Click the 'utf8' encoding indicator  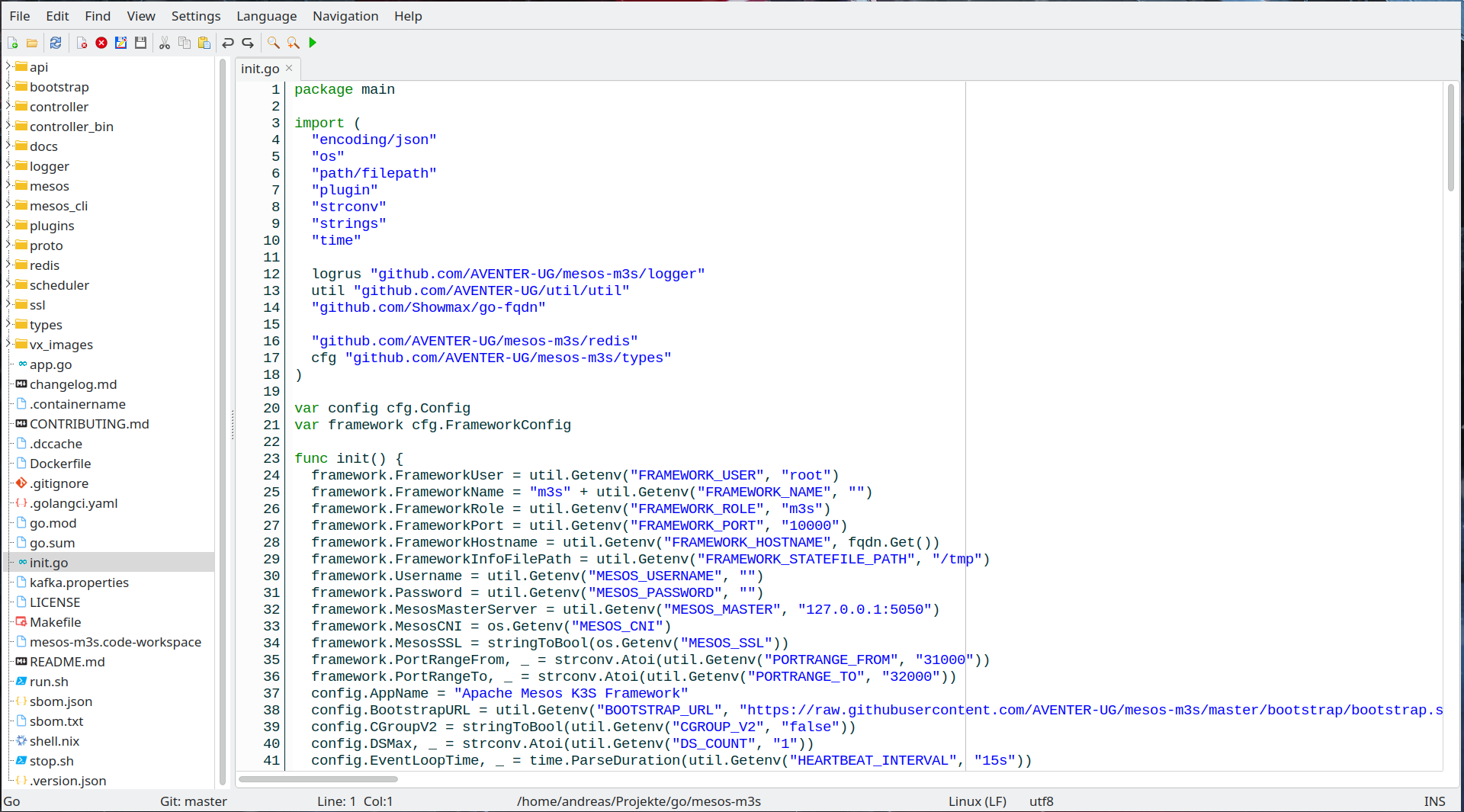[1042, 801]
